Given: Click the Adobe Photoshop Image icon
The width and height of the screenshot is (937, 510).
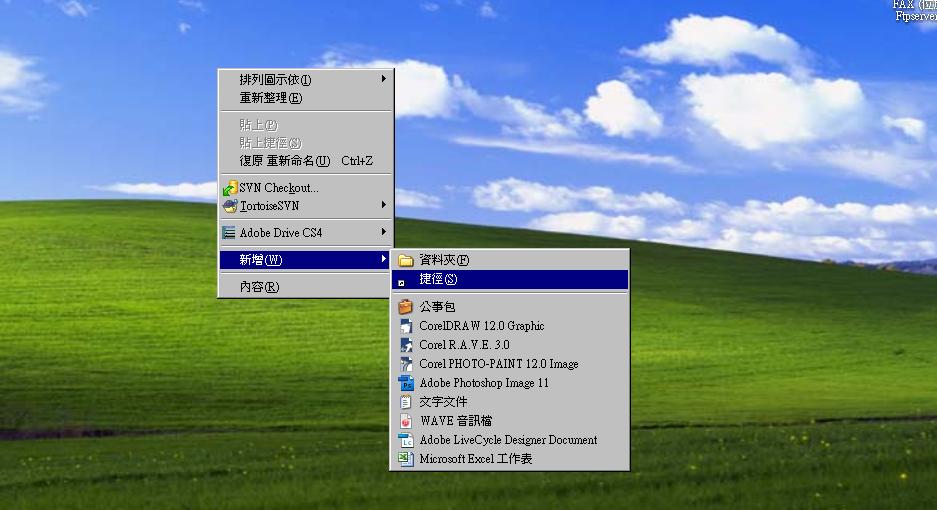Looking at the screenshot, I should 406,383.
